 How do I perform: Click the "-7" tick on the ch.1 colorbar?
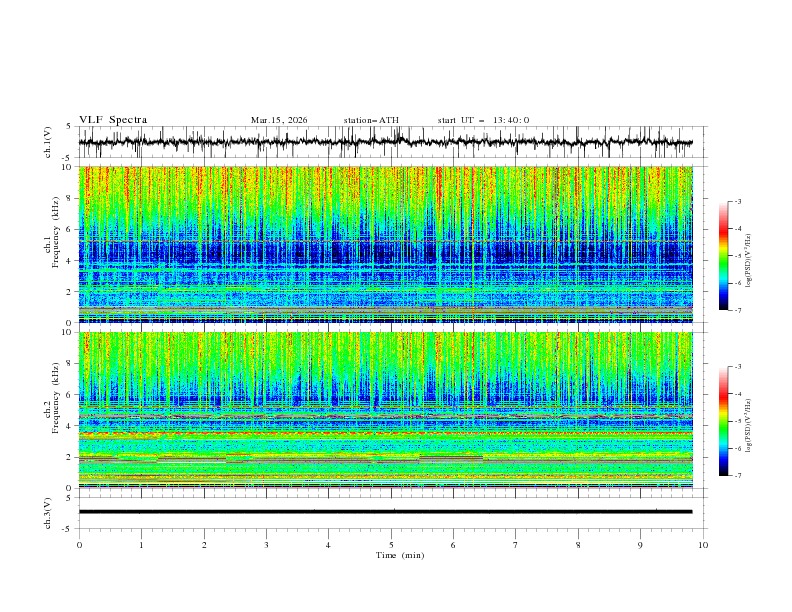pyautogui.click(x=737, y=310)
